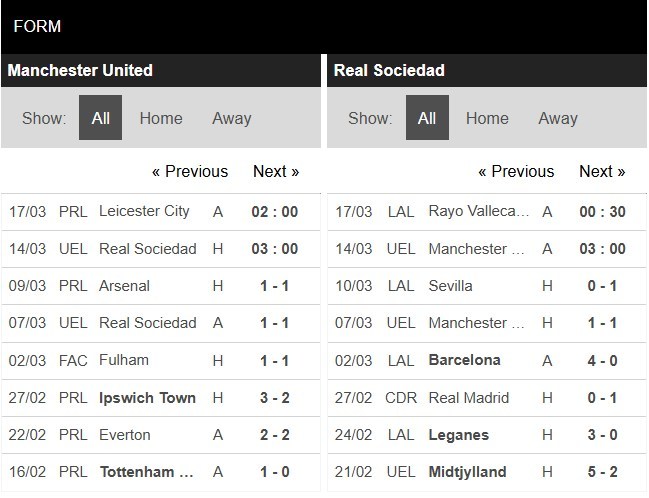Select the All filter under Manchester United

(100, 118)
